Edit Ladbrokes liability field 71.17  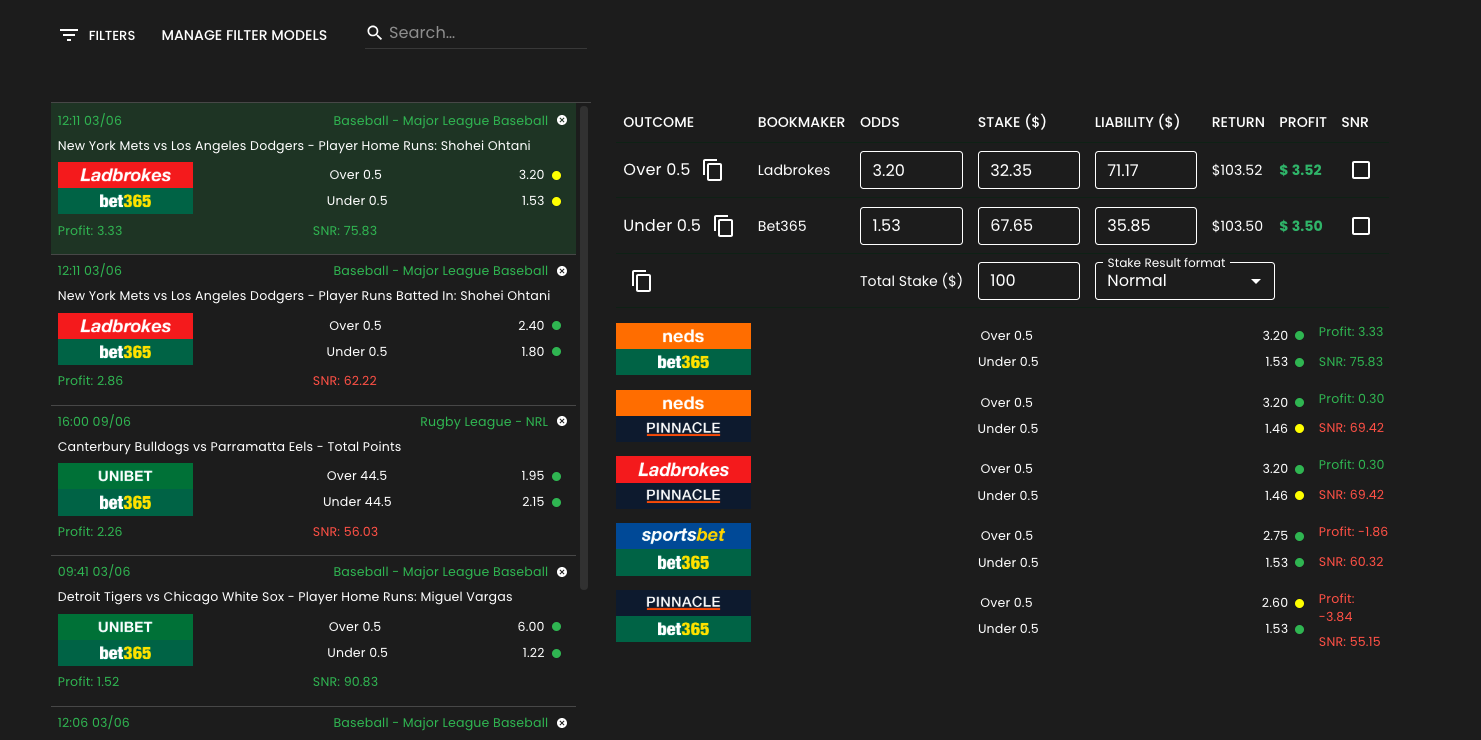tap(1146, 170)
